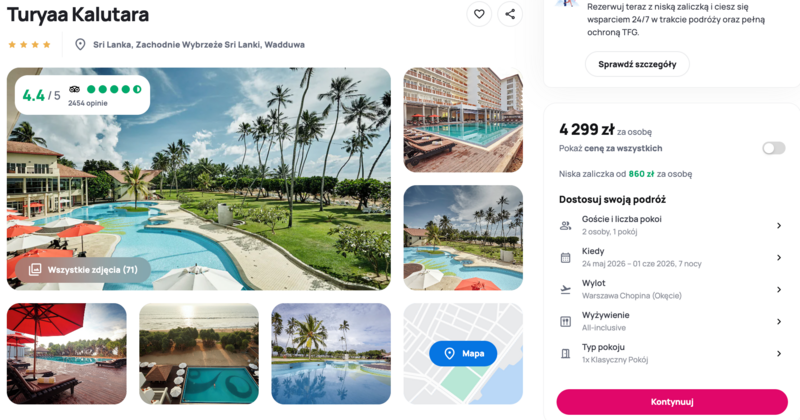Click the meal icon beside Wyżywienie
The height and width of the screenshot is (420, 800).
(565, 322)
